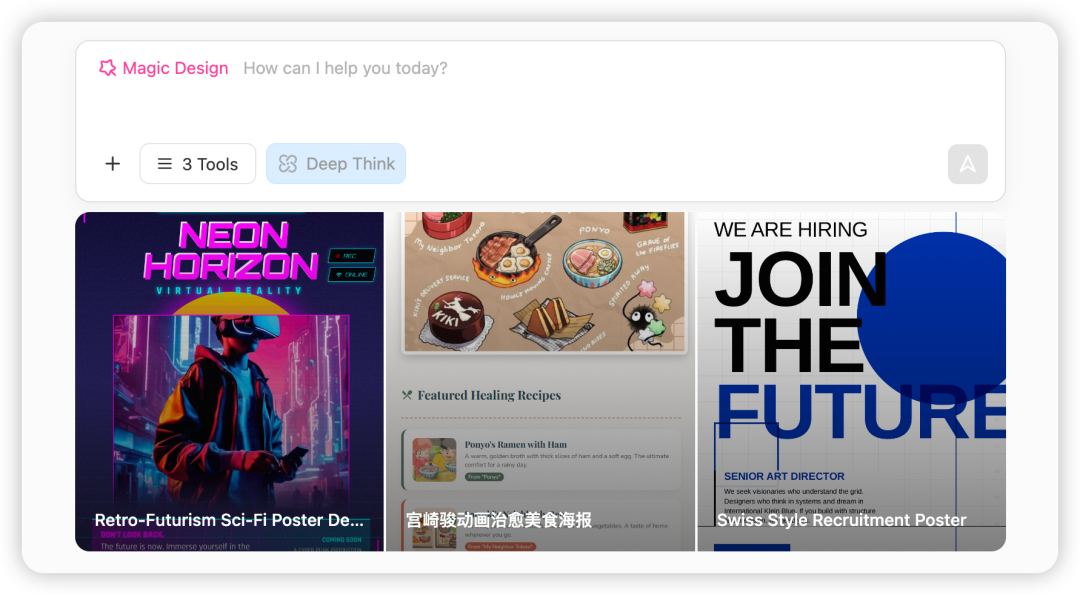Open Retro-Futurism Sci-Fi Poster template
Viewport: 1080px width, 595px height.
(229, 382)
